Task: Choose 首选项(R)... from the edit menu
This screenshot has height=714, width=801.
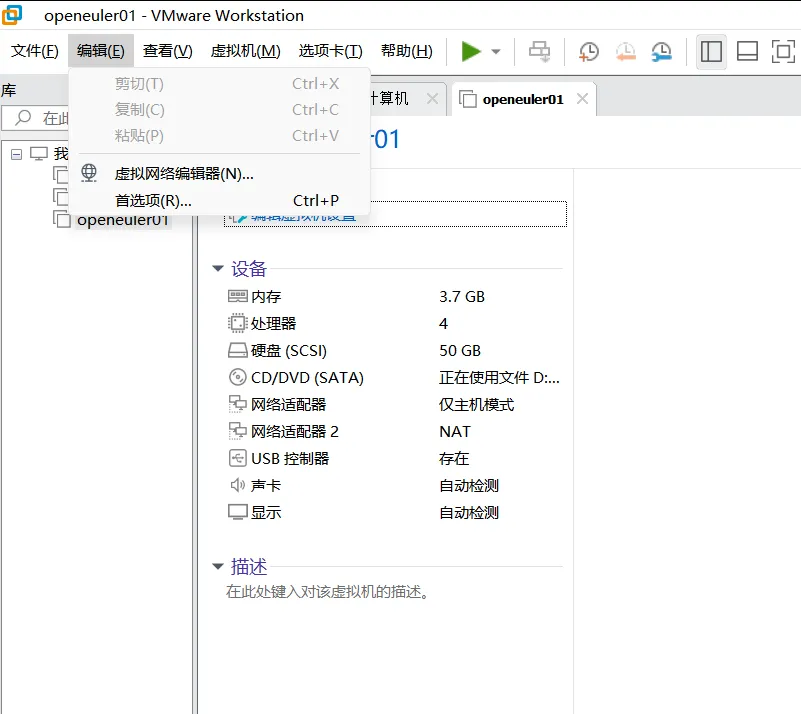Action: click(x=220, y=201)
